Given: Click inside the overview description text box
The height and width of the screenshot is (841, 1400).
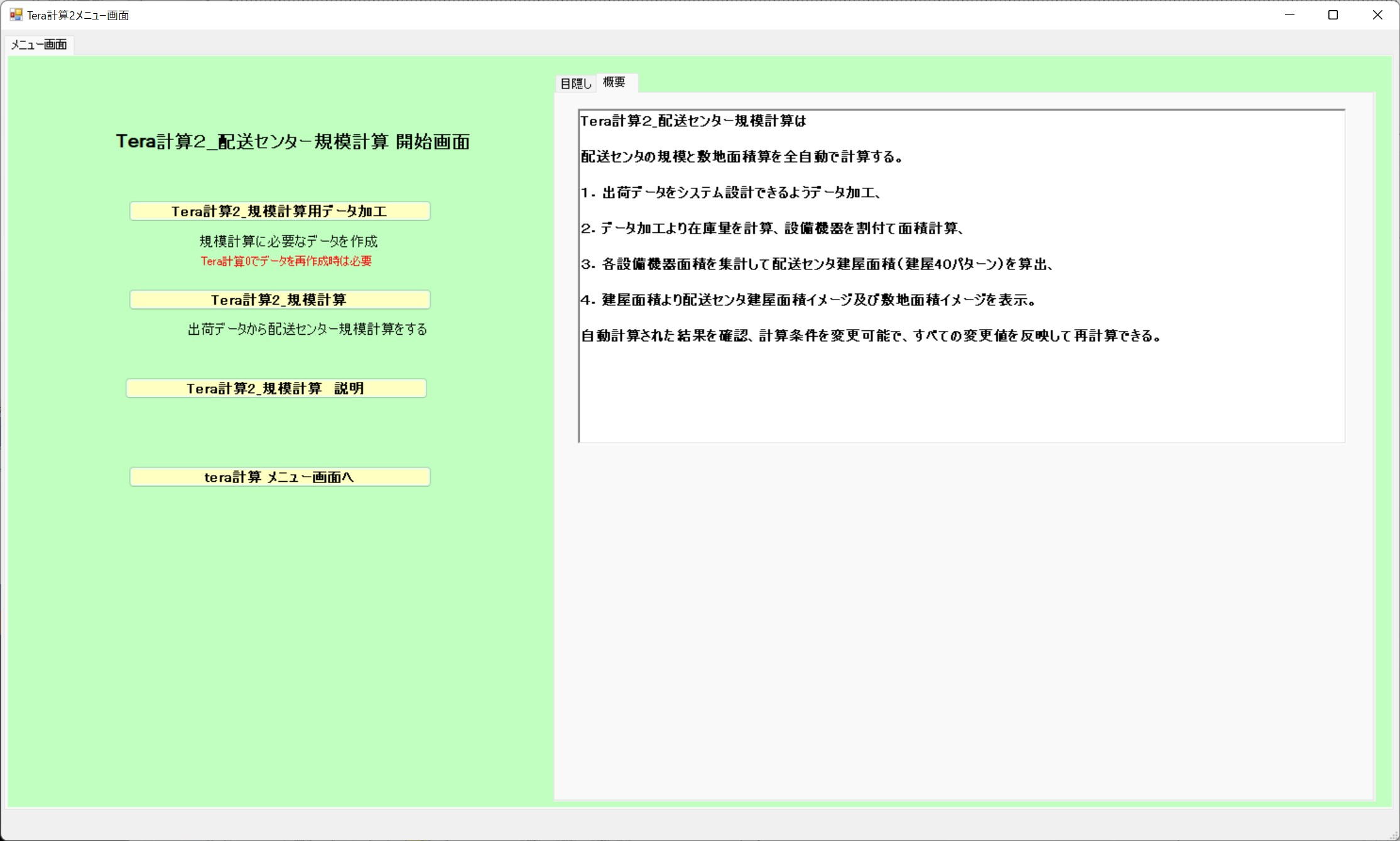Looking at the screenshot, I should [961, 389].
